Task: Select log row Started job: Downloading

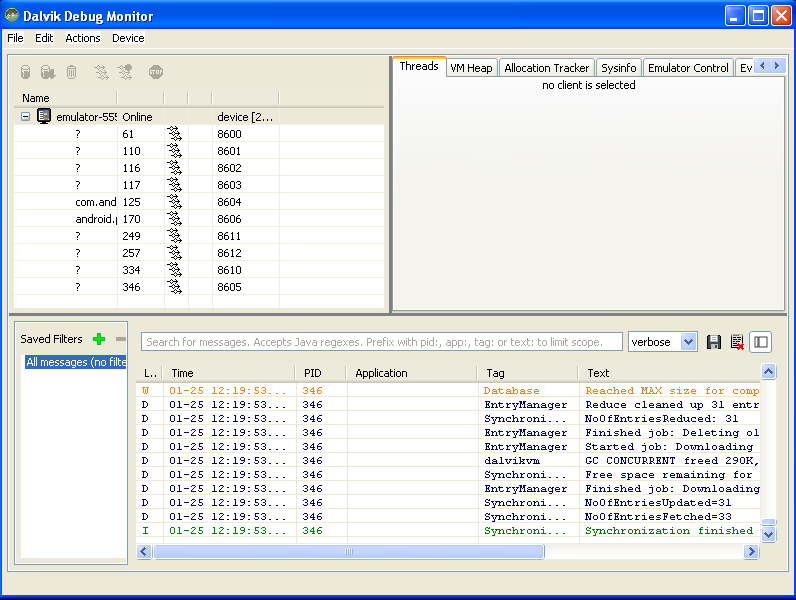Action: click(x=449, y=447)
